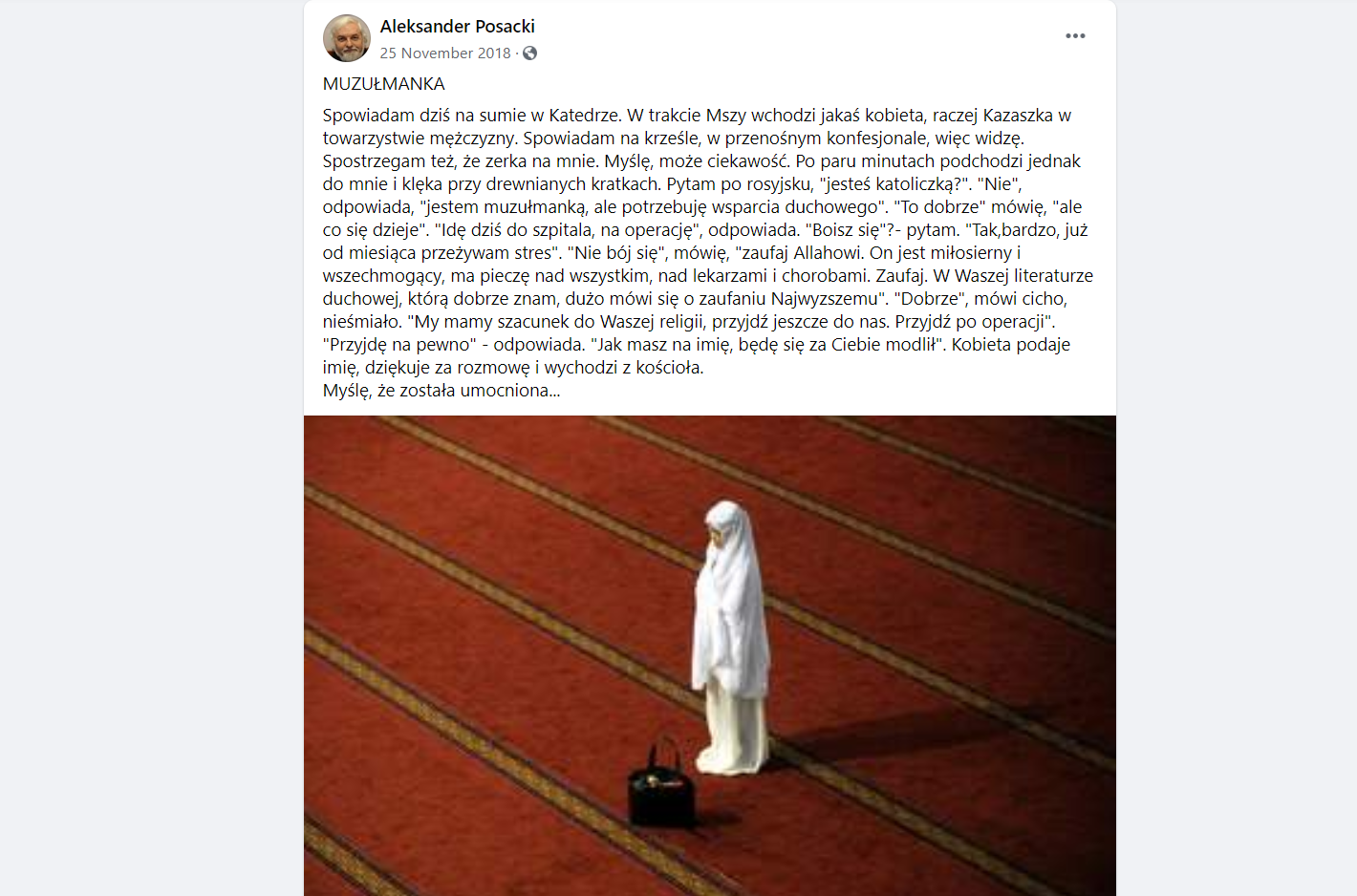Click the public audience globe icon

529,53
